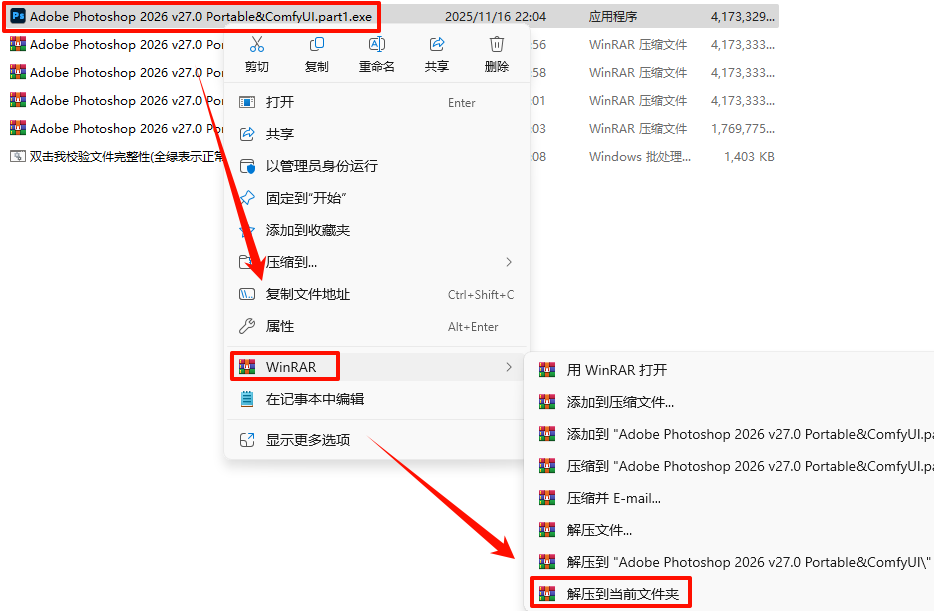Image resolution: width=934 pixels, height=611 pixels.
Task: Open 显示更多选项 entry
Action: pyautogui.click(x=376, y=440)
